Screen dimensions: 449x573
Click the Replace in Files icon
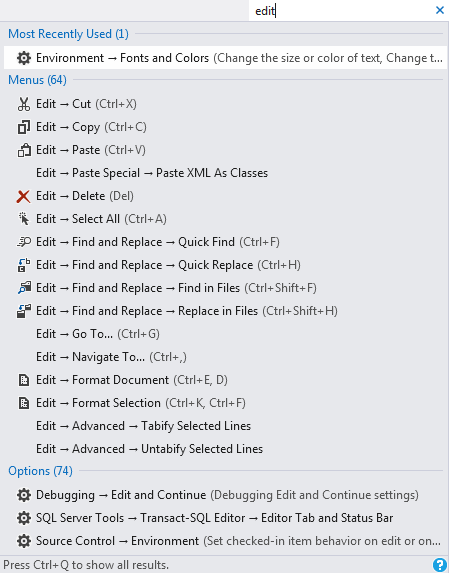tap(24, 311)
